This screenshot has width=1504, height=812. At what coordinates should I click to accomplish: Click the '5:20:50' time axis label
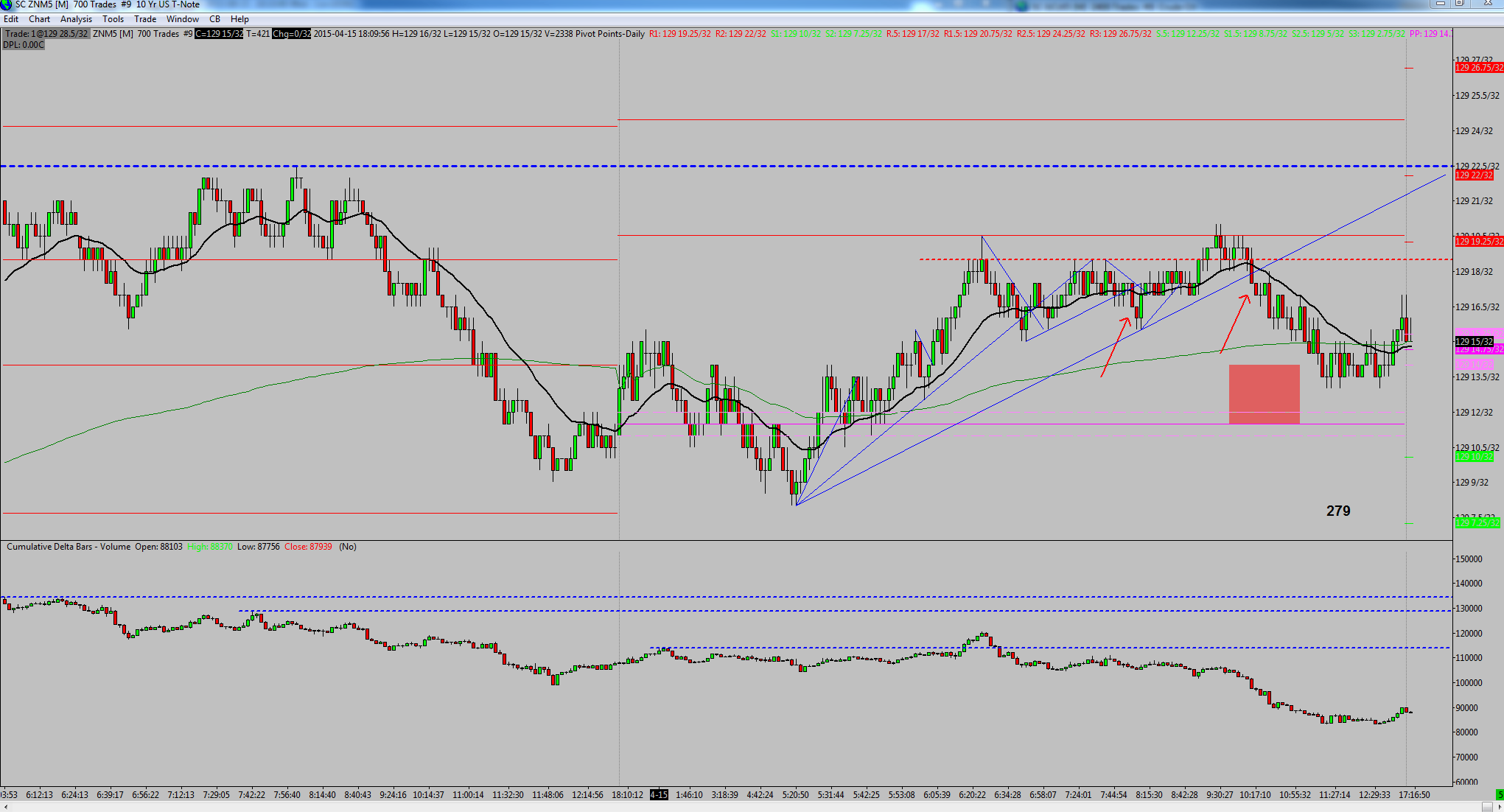coord(795,795)
